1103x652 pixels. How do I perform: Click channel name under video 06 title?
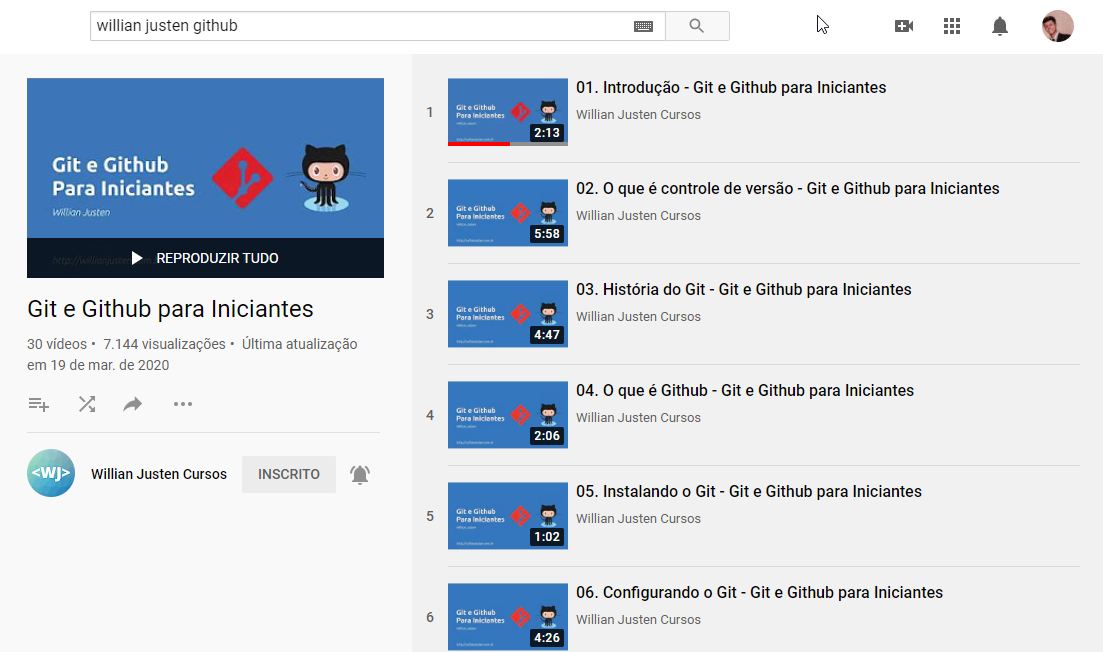pyautogui.click(x=638, y=620)
